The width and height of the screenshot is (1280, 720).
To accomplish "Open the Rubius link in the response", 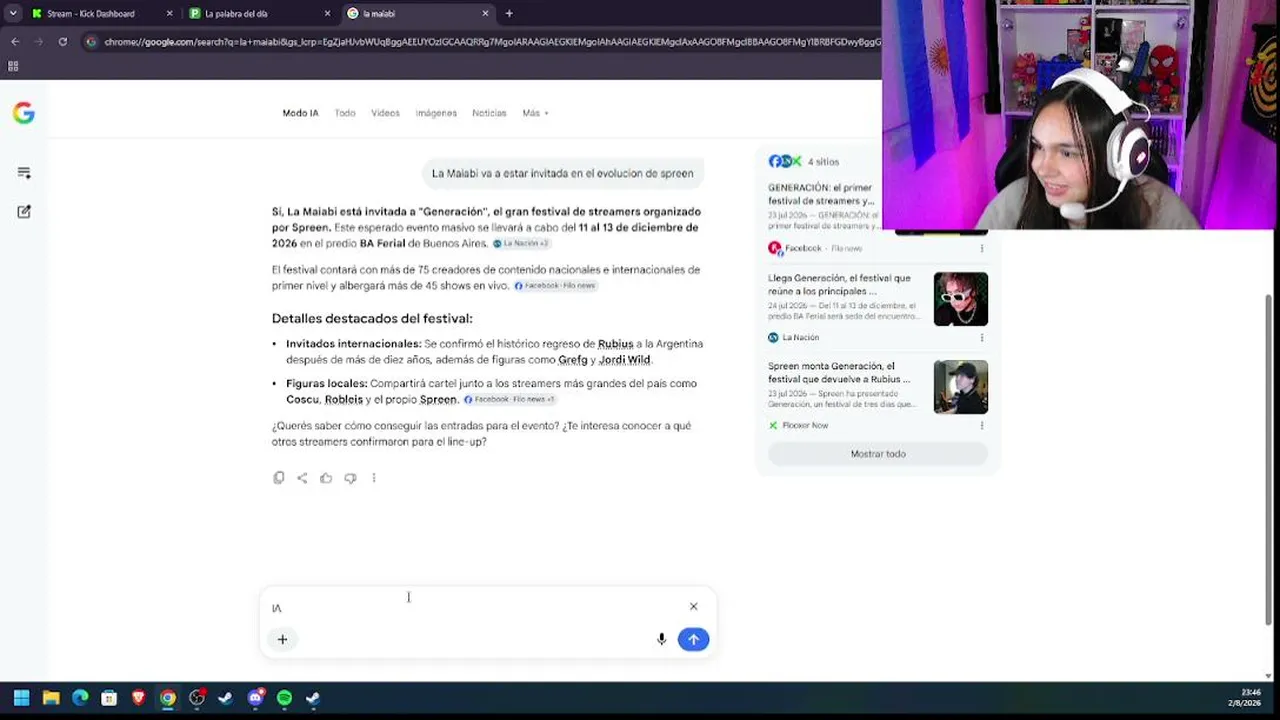I will point(615,344).
